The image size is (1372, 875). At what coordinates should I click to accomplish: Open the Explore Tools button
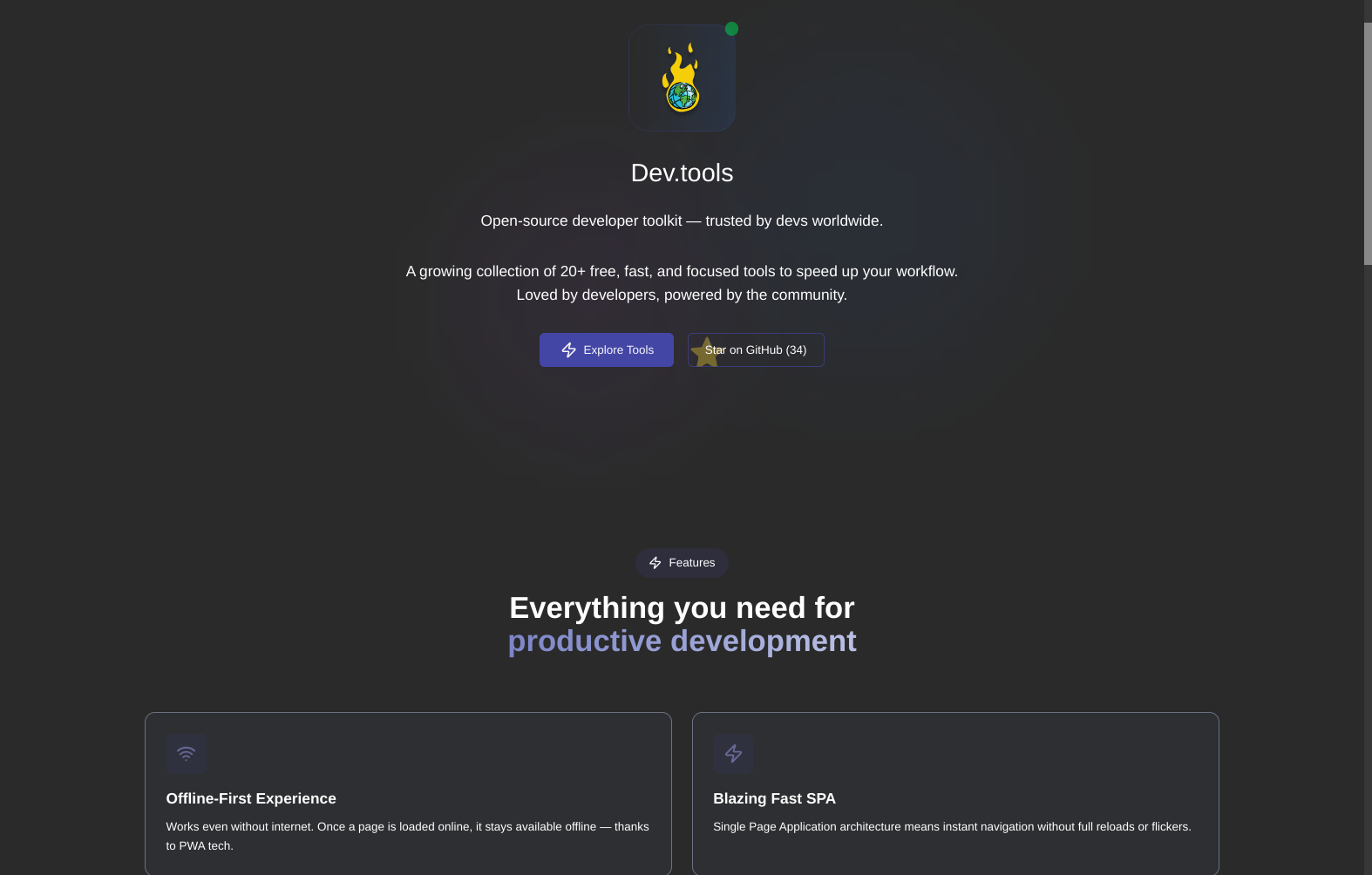click(606, 349)
